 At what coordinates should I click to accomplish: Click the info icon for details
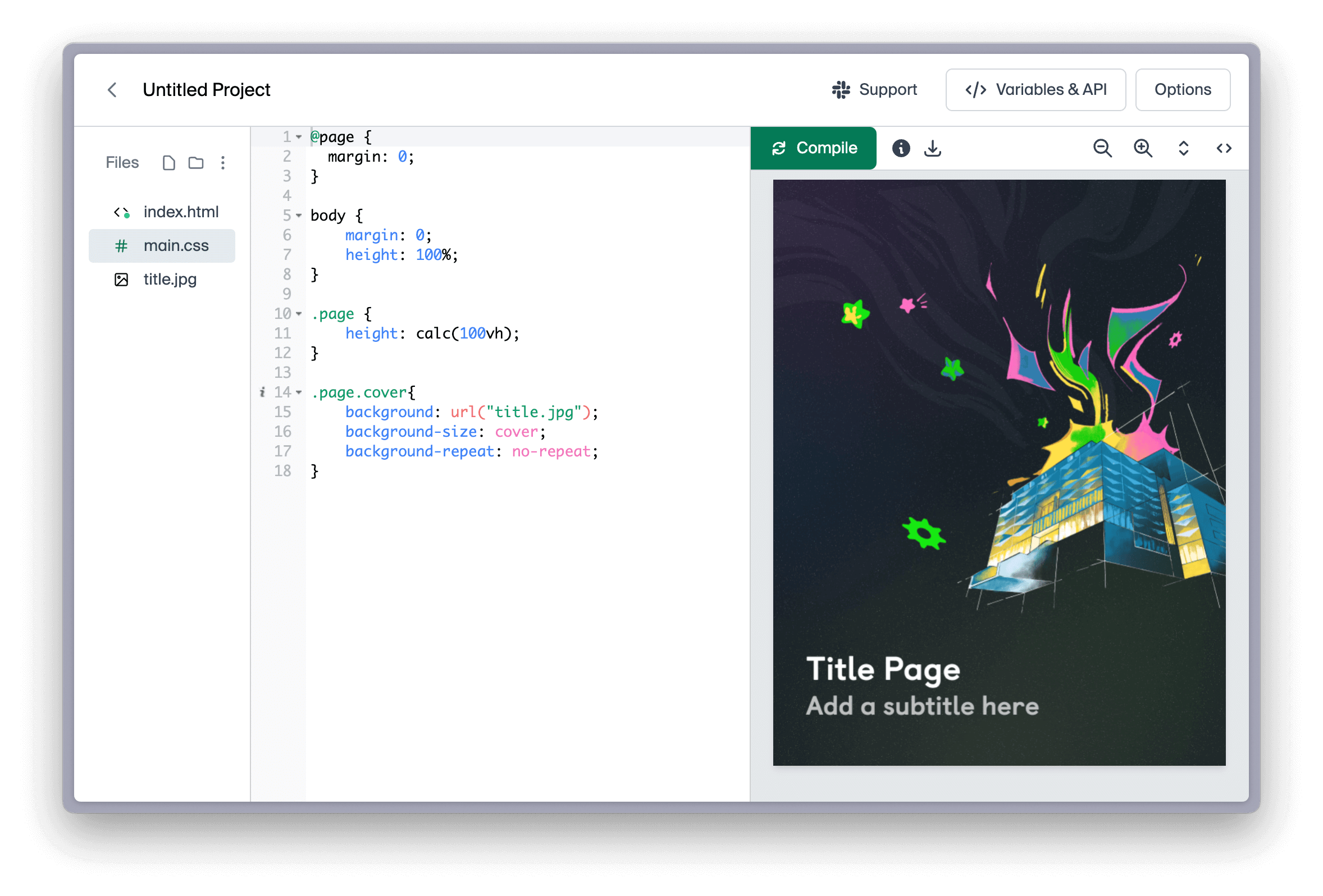click(900, 149)
